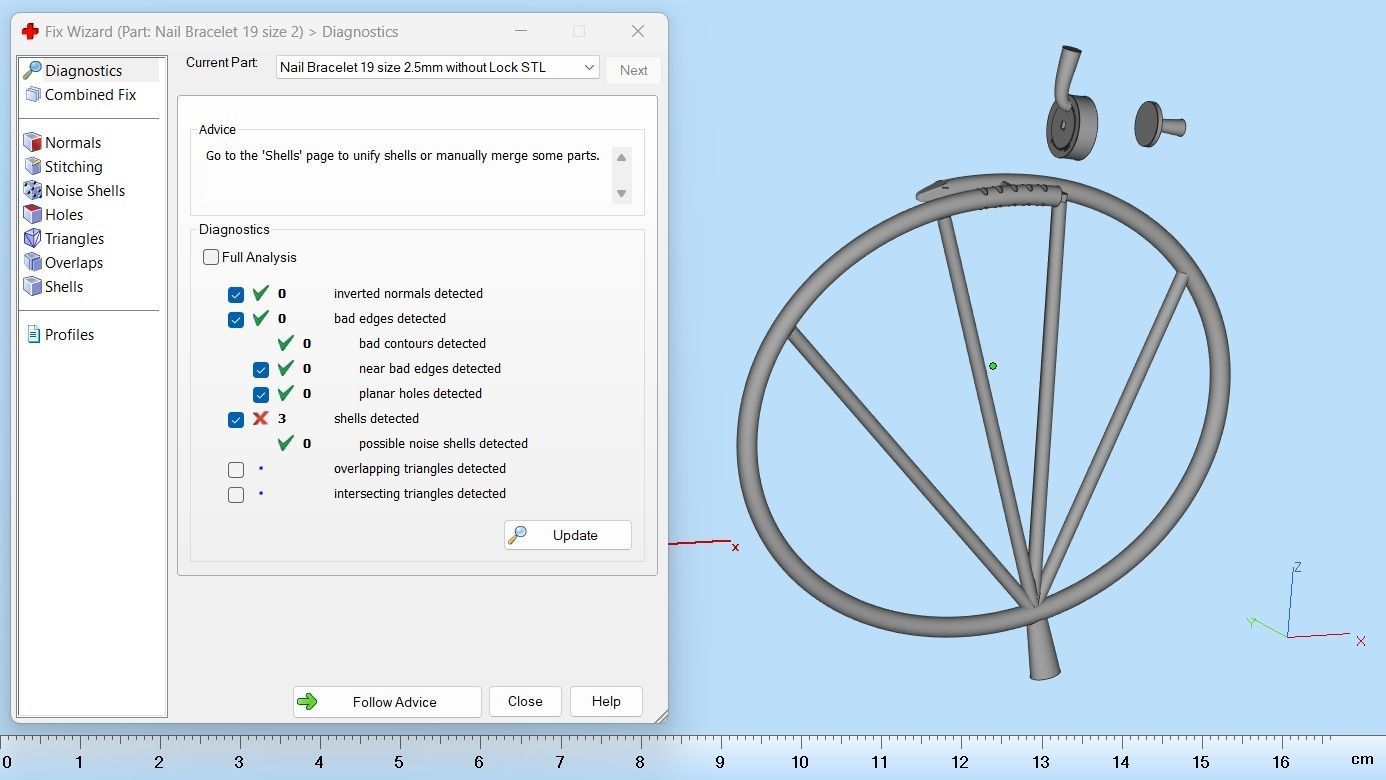Click the green center point marker

coord(993,366)
